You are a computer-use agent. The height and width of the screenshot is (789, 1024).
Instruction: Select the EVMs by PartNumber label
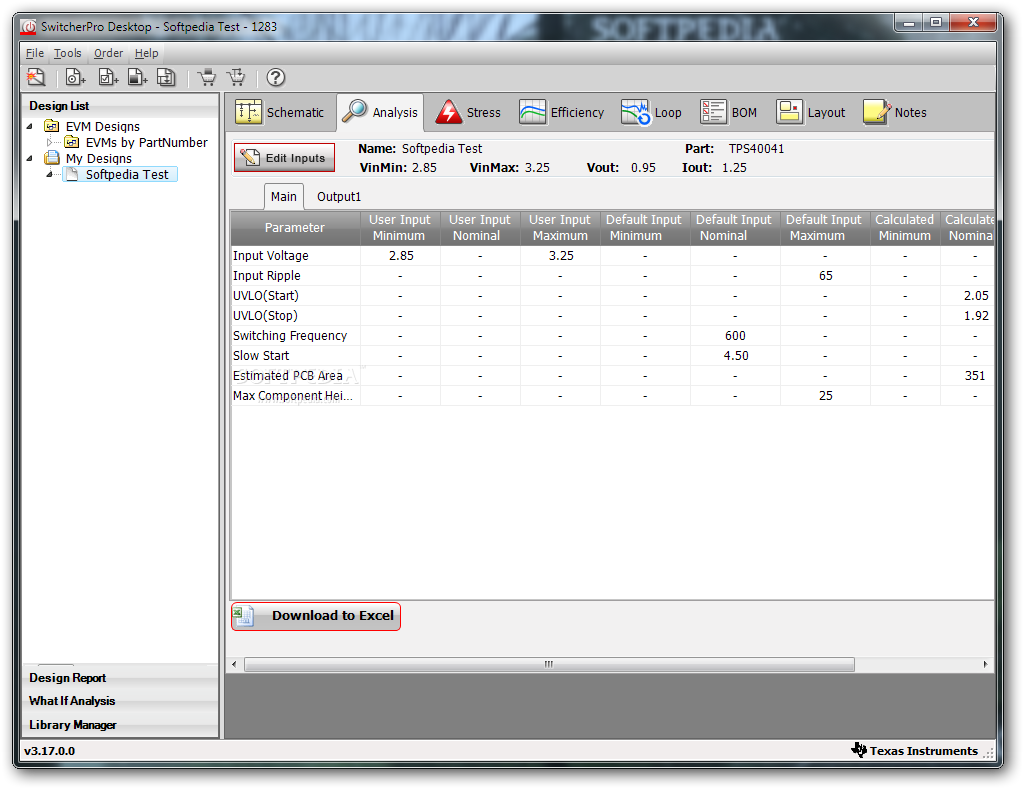(x=146, y=142)
